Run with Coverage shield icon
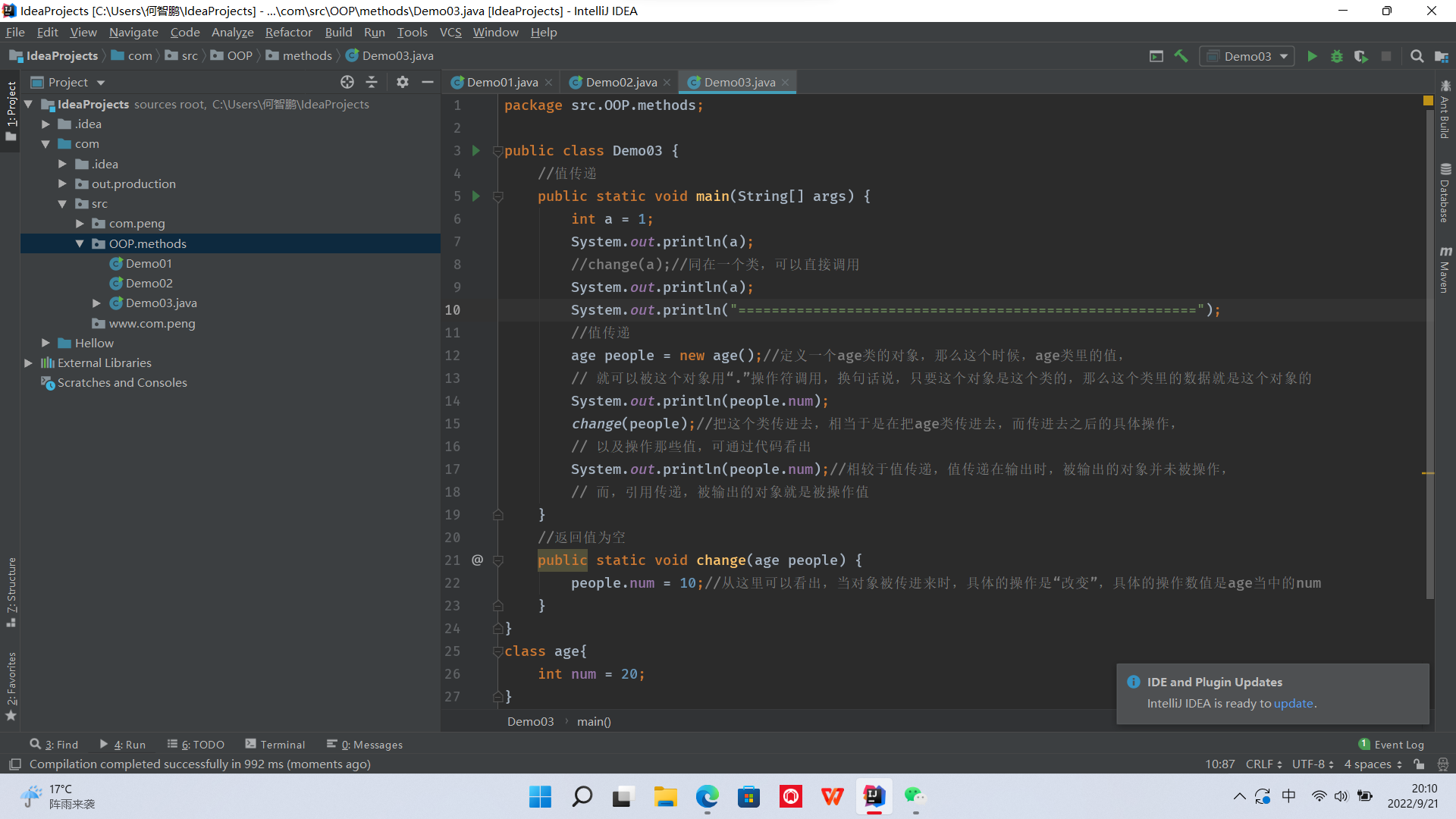This screenshot has width=1456, height=819. 1360,56
